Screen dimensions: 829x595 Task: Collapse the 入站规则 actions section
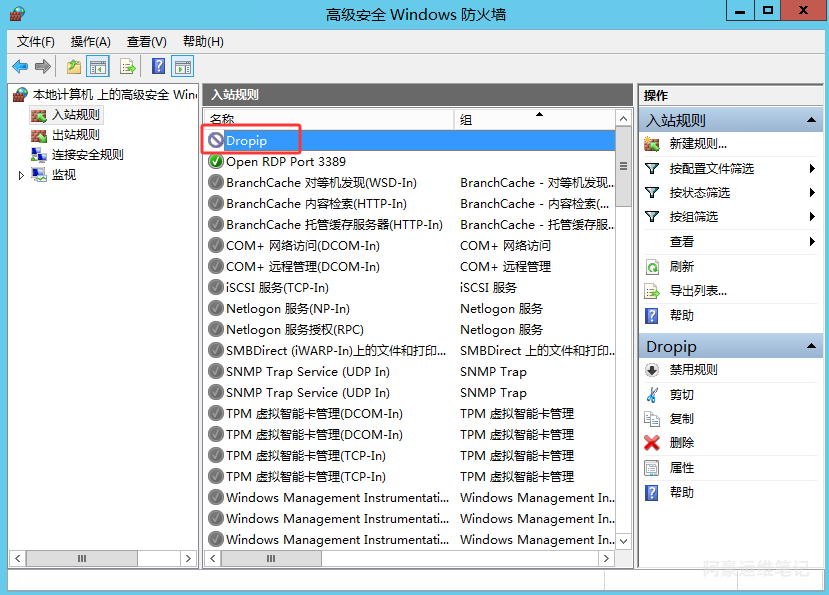click(x=811, y=120)
